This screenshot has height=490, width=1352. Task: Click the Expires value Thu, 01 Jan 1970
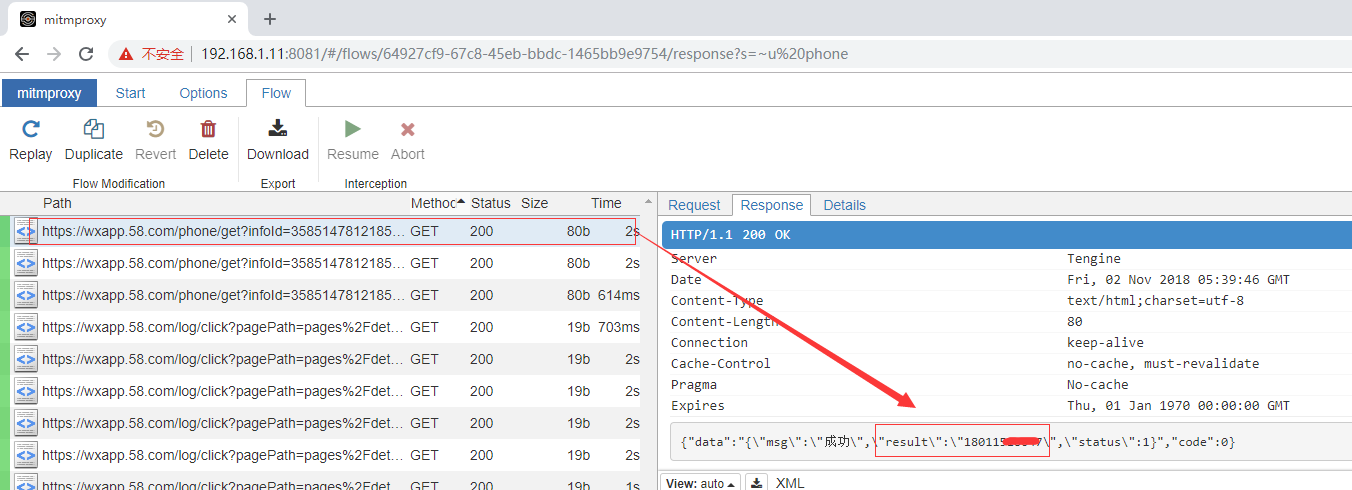(1178, 405)
